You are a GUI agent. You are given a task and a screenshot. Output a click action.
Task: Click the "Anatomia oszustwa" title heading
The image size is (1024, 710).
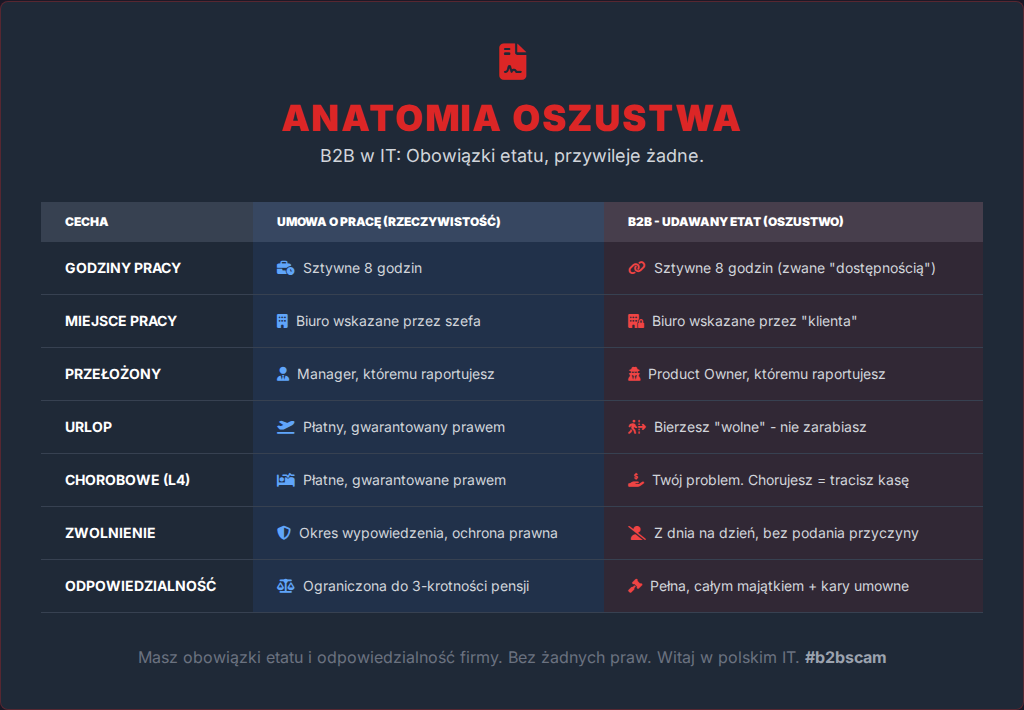point(511,118)
